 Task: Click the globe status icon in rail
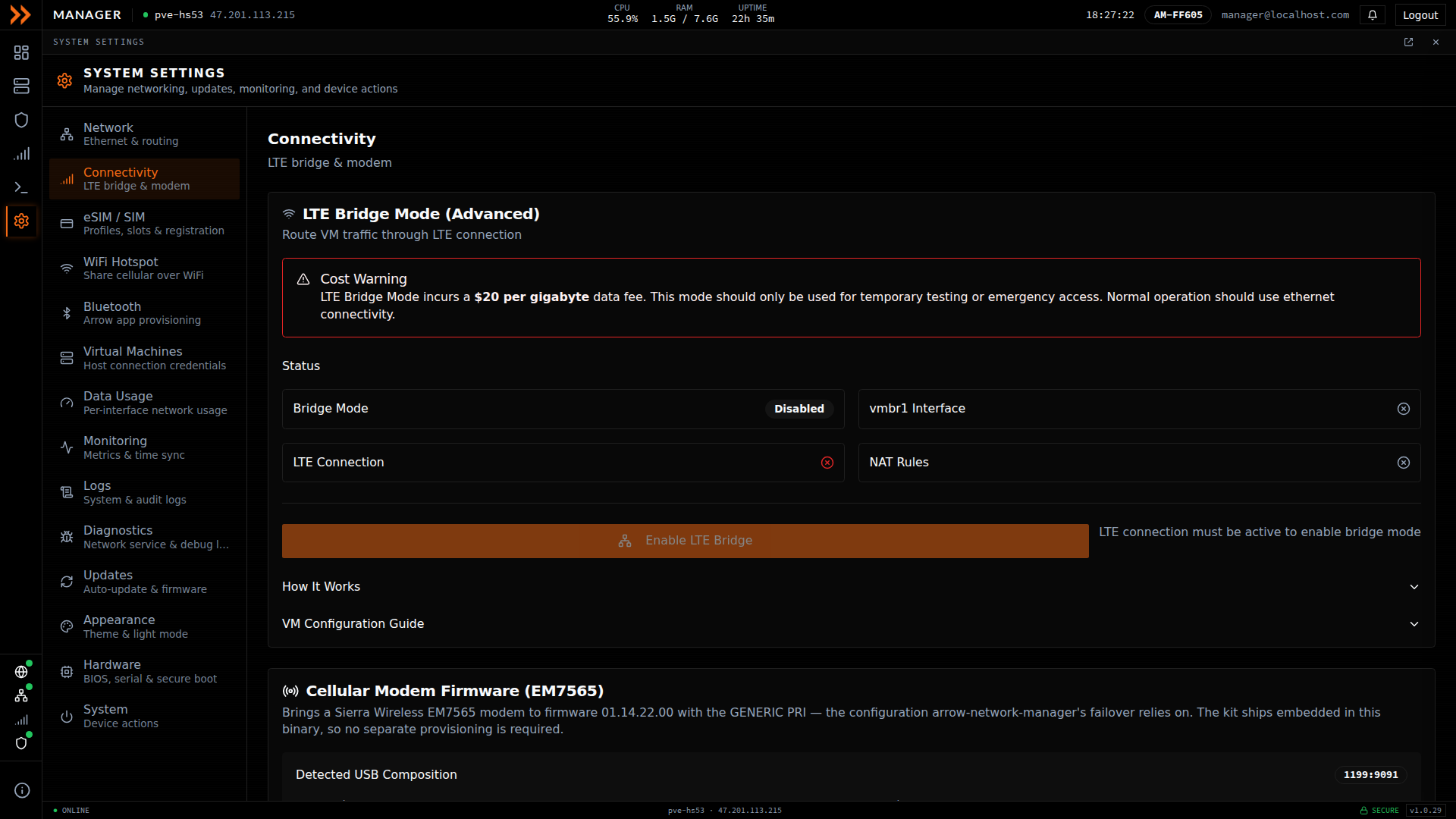point(21,672)
